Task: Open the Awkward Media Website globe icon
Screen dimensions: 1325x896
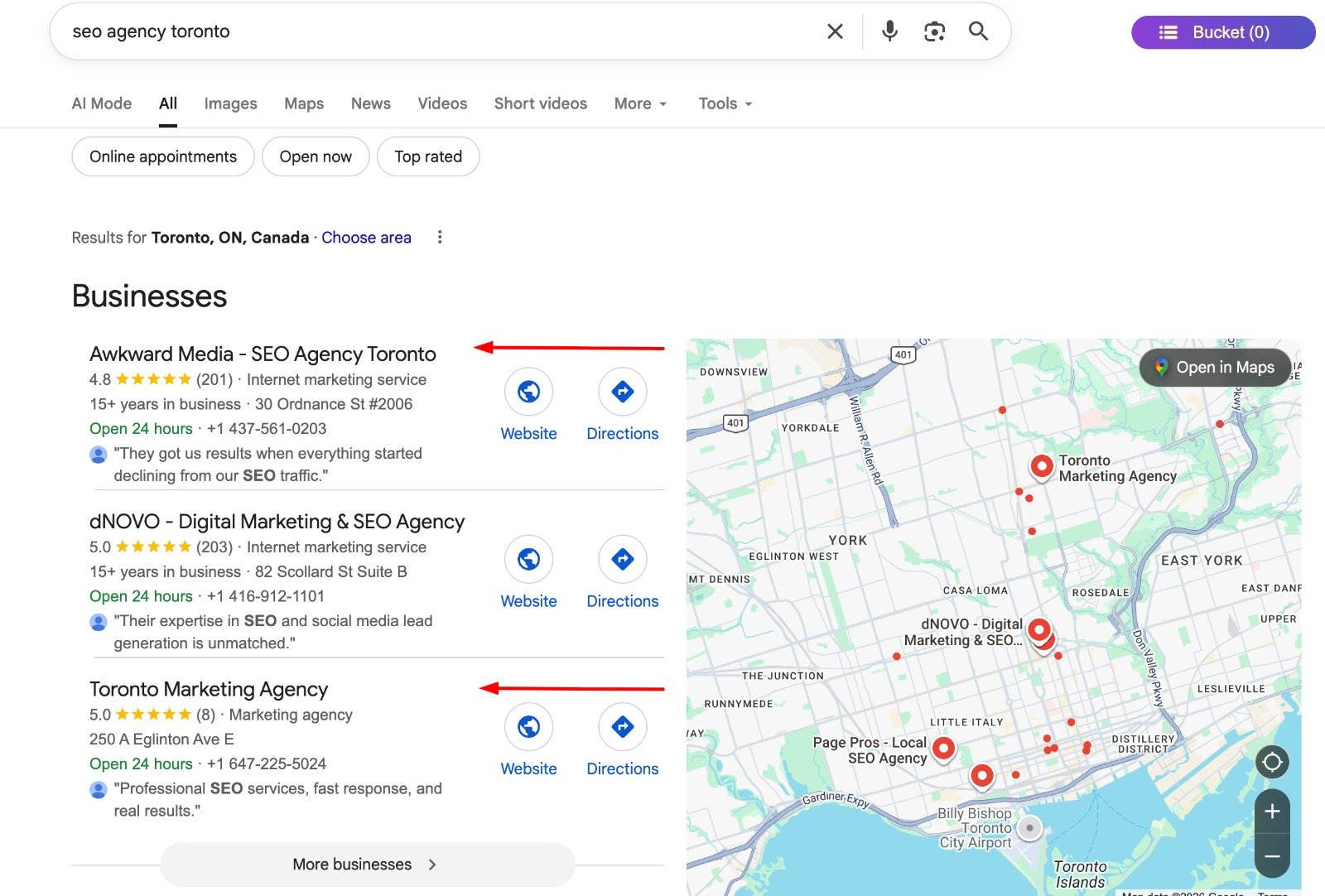Action: (x=528, y=392)
